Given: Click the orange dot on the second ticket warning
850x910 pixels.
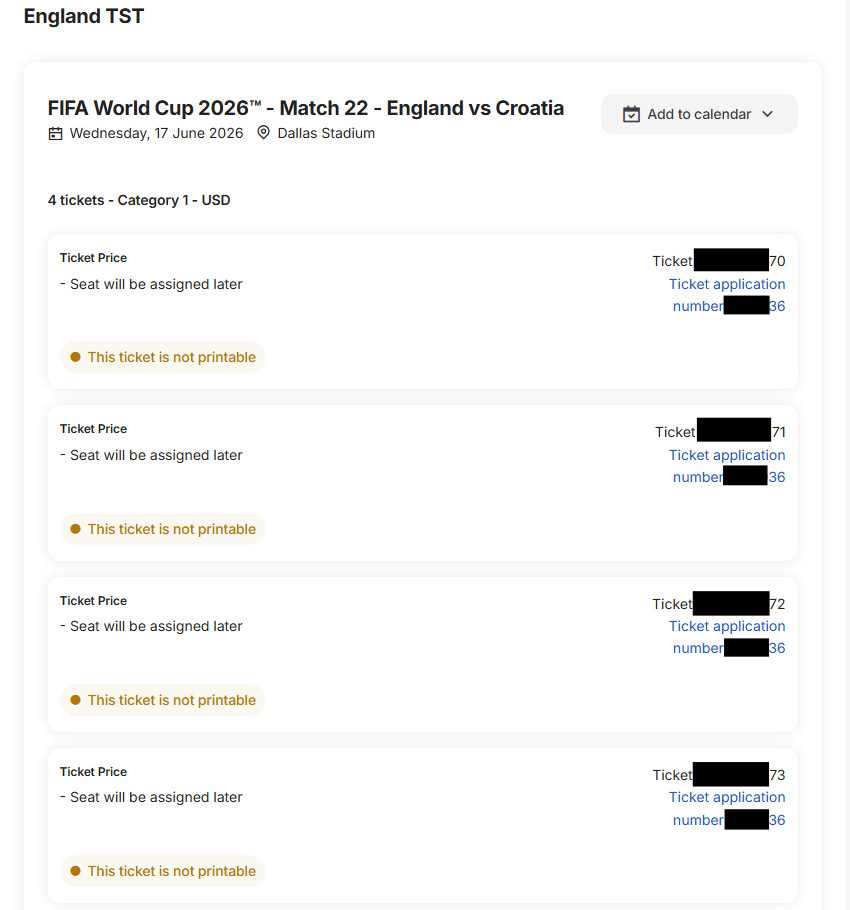Looking at the screenshot, I should (x=74, y=528).
